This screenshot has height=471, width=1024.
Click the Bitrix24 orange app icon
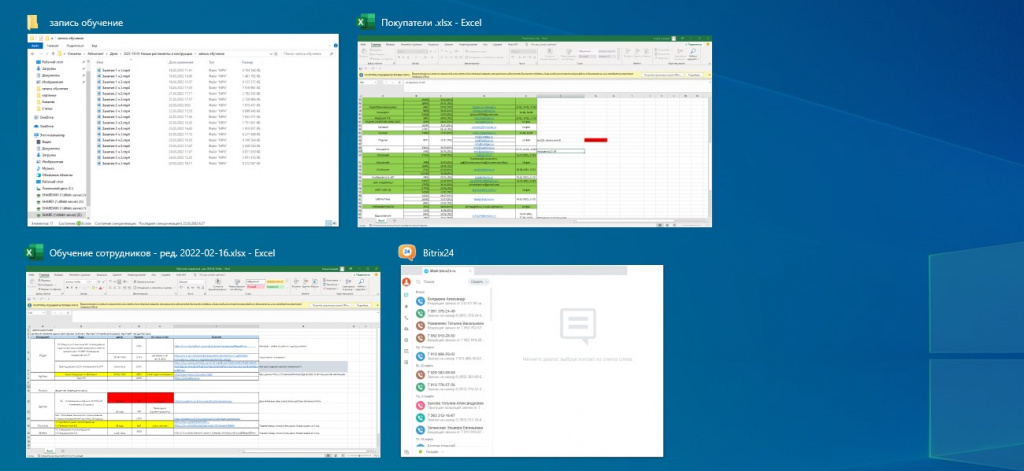(407, 252)
